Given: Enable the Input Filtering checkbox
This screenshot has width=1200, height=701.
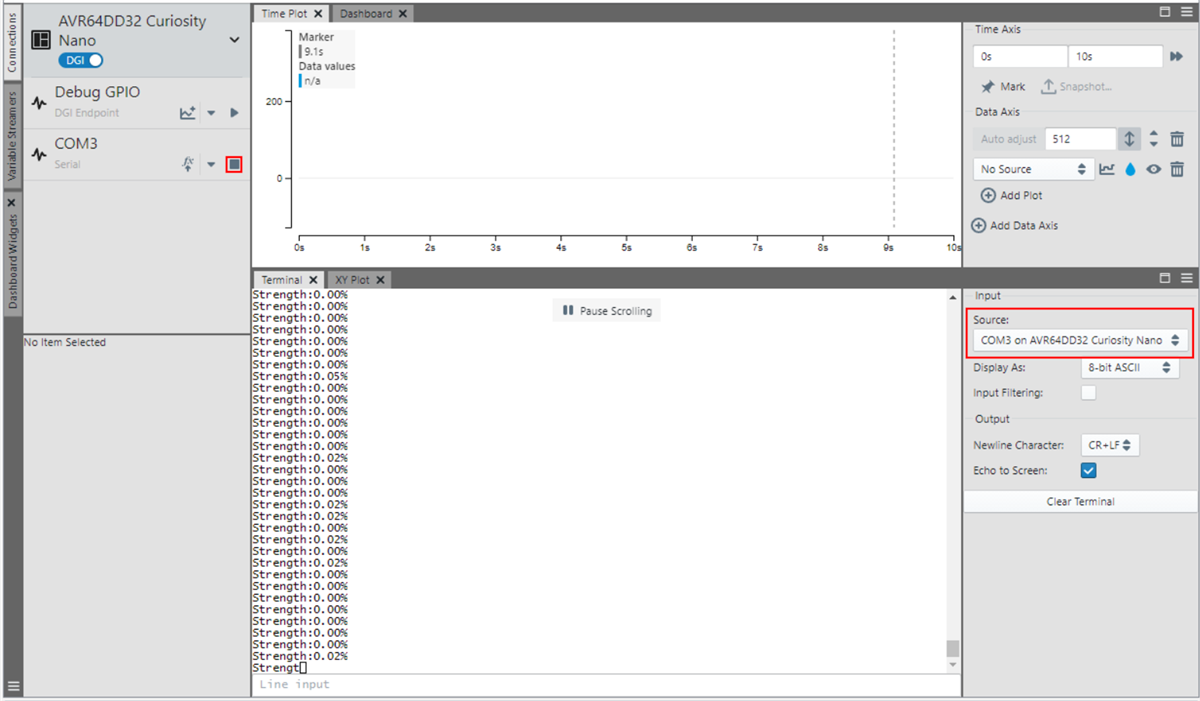Looking at the screenshot, I should 1088,393.
